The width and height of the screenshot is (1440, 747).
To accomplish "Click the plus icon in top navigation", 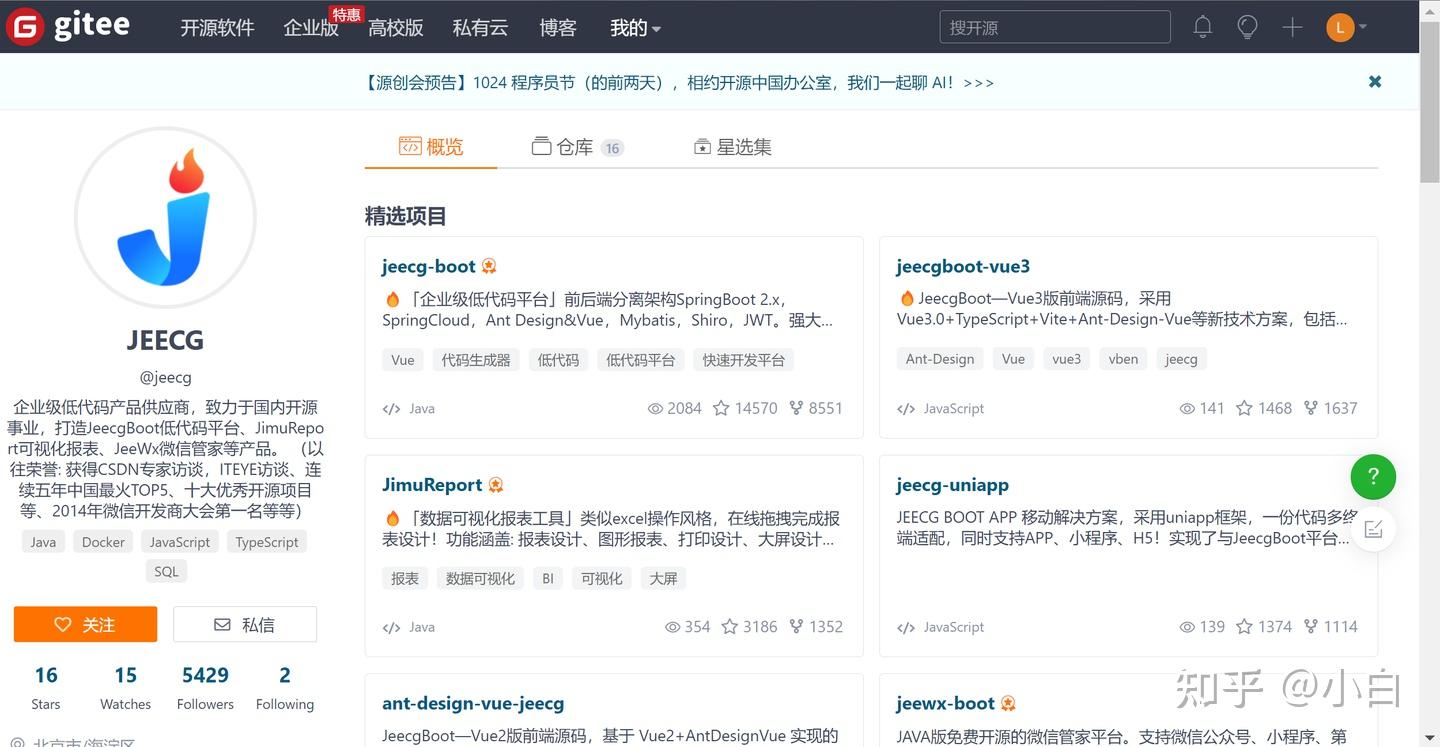I will pyautogui.click(x=1292, y=27).
